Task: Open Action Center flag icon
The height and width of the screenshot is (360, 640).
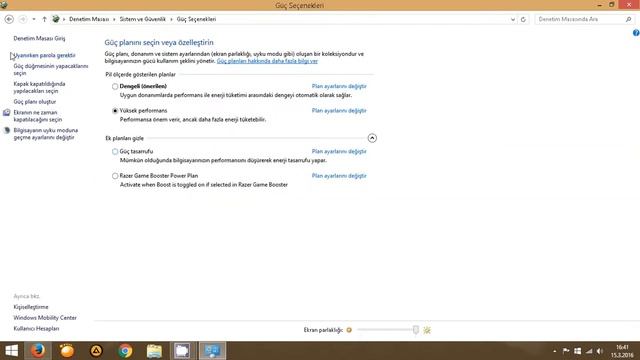Action: (566, 351)
